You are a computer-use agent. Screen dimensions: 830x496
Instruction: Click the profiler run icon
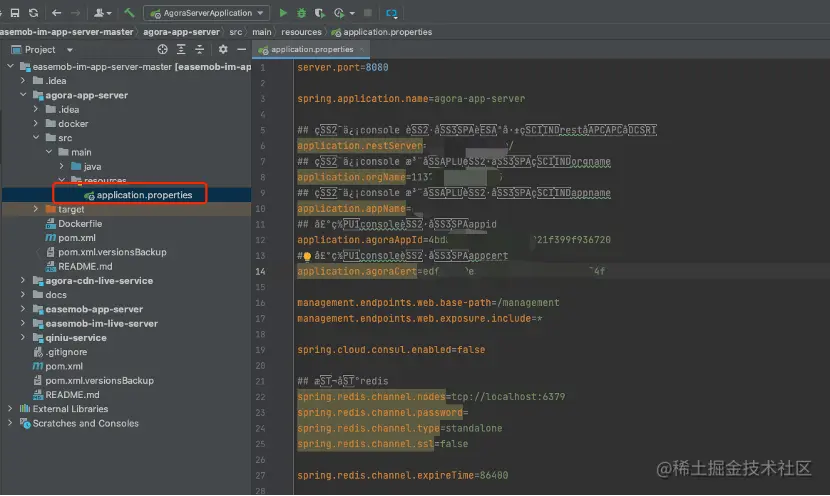(339, 13)
